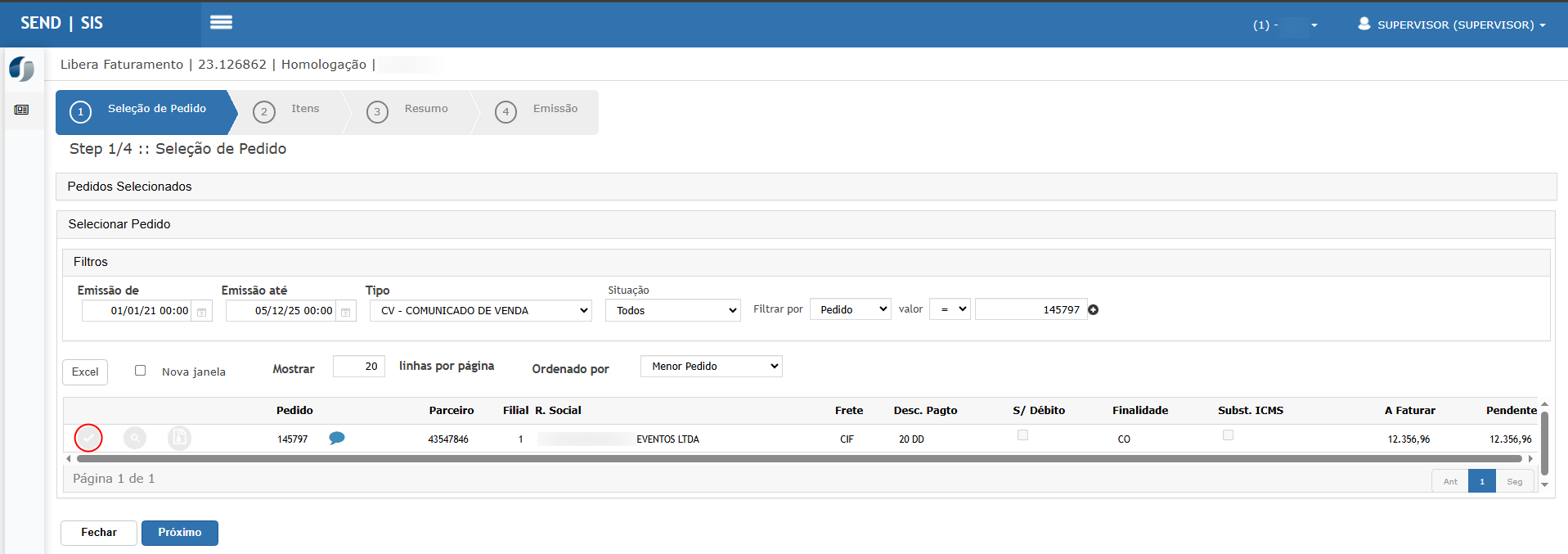Export results with the Excel button
This screenshot has height=554, width=1568.
pos(85,372)
